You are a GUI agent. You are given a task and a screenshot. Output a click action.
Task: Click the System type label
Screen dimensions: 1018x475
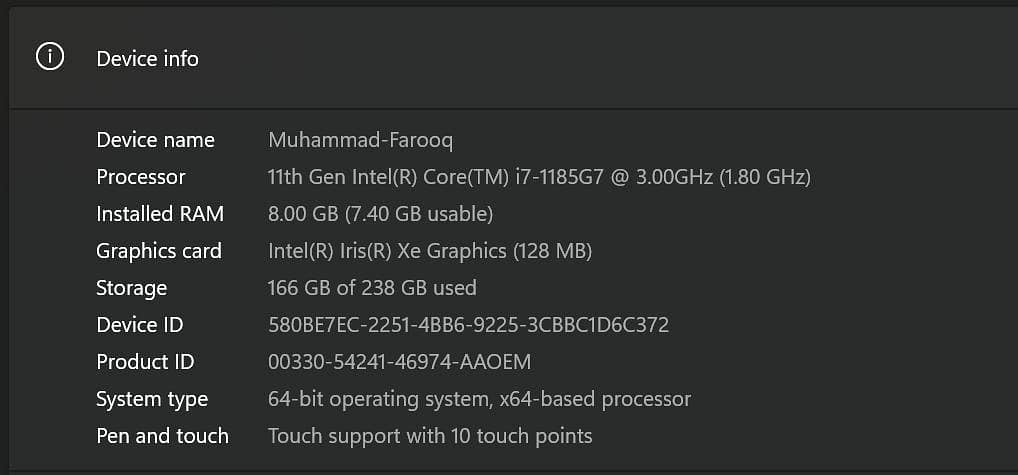[x=152, y=400]
